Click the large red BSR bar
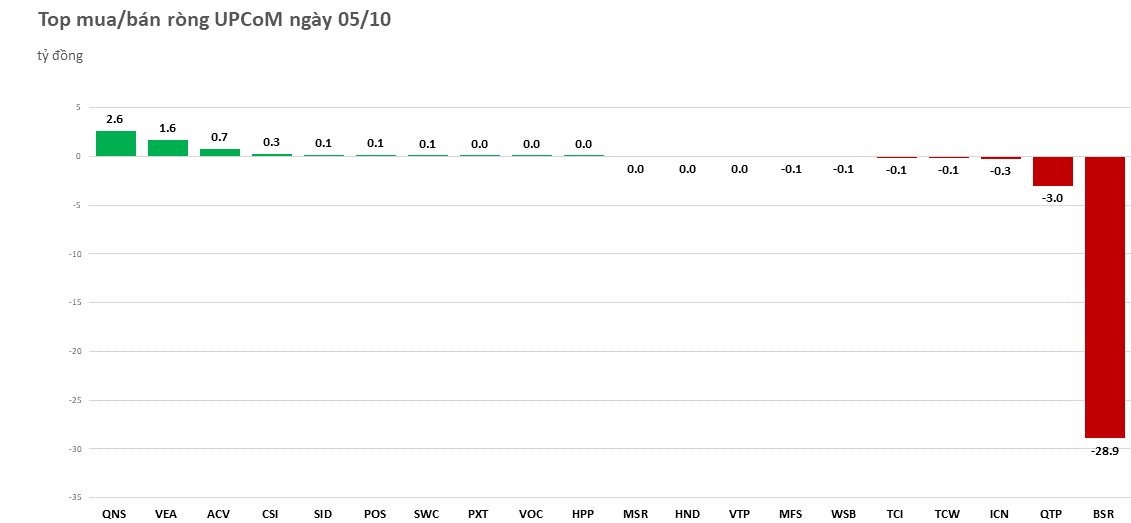Viewport: 1131px width, 523px height. tap(1104, 296)
